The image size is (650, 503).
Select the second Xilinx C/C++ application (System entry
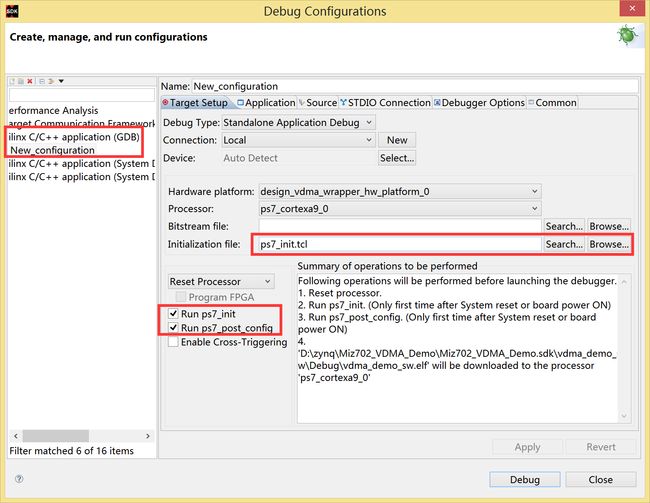(81, 177)
